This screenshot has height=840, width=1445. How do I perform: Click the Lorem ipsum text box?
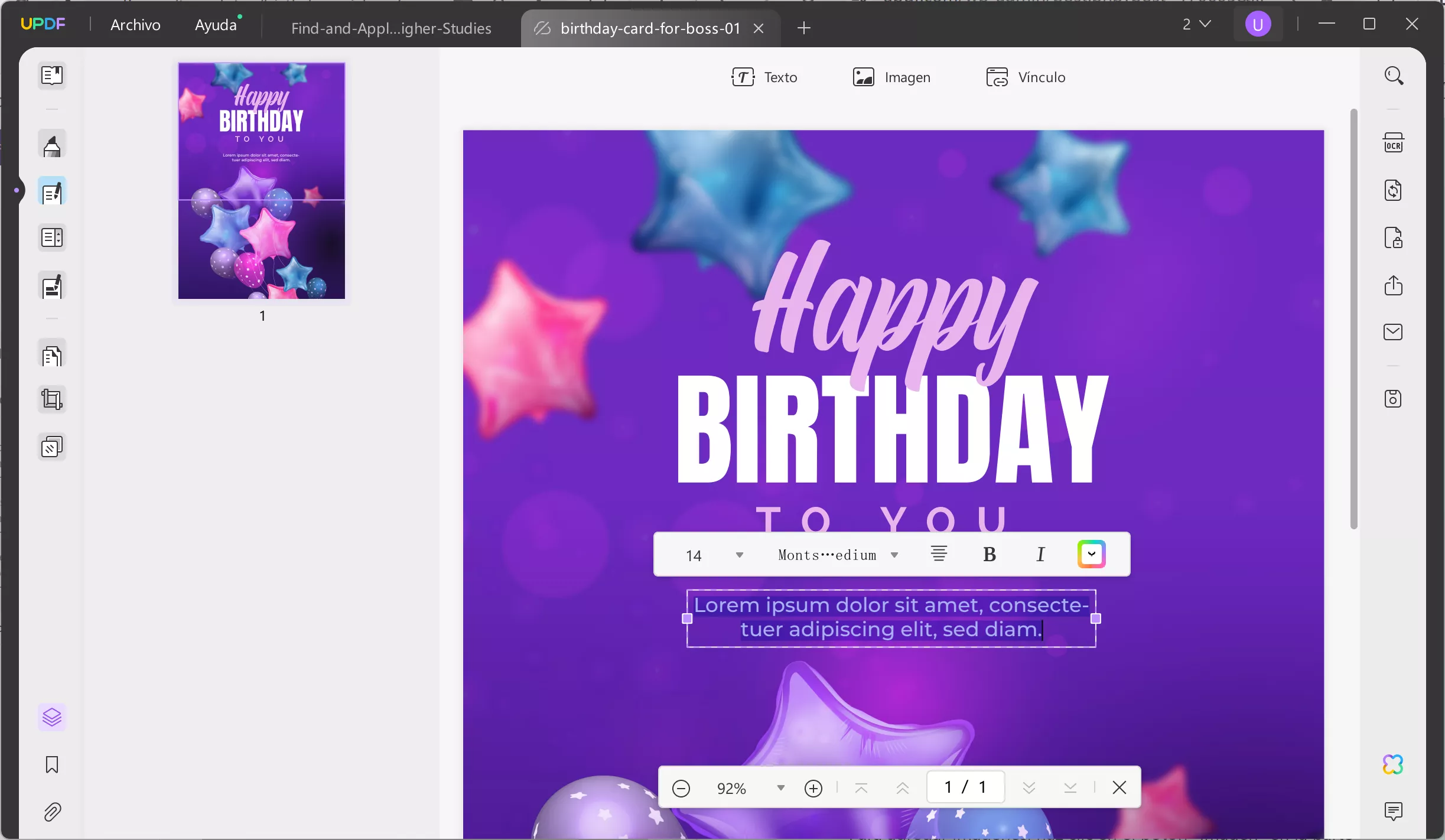[x=891, y=618]
